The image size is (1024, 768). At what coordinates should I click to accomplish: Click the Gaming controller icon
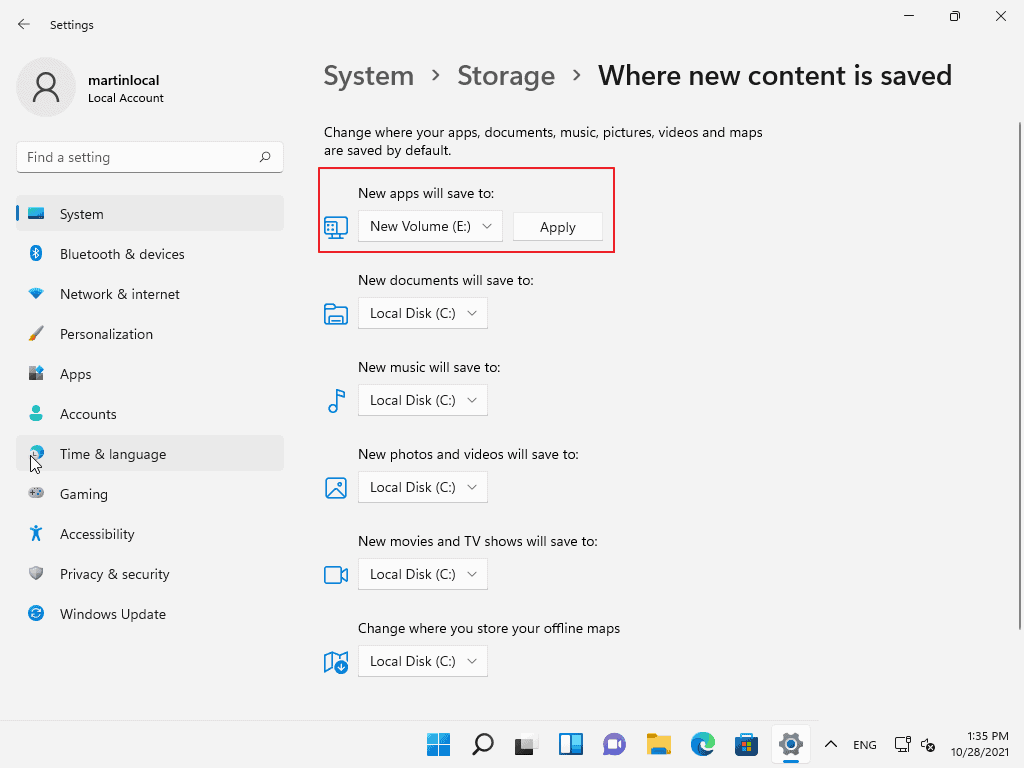(36, 493)
